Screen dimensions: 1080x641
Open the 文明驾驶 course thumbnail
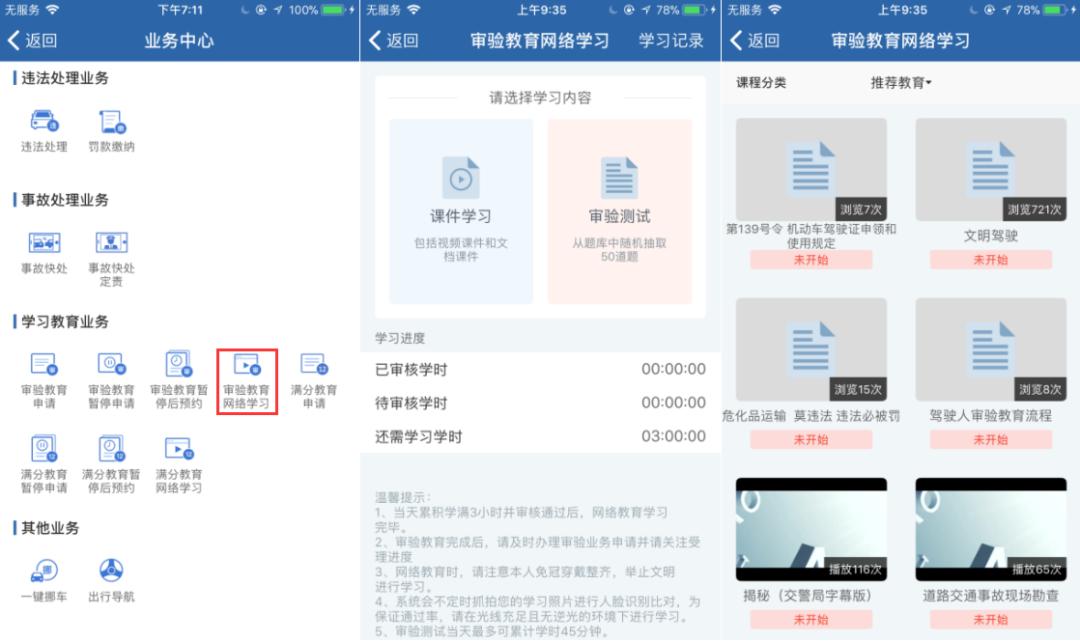click(x=990, y=167)
